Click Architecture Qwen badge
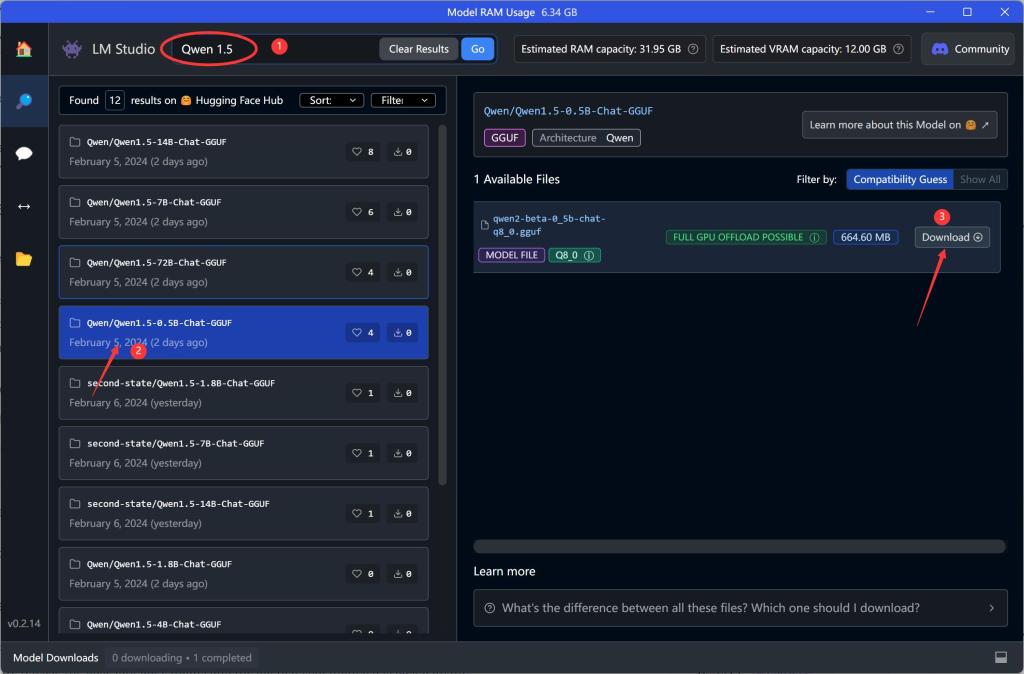This screenshot has height=674, width=1024. [x=586, y=138]
